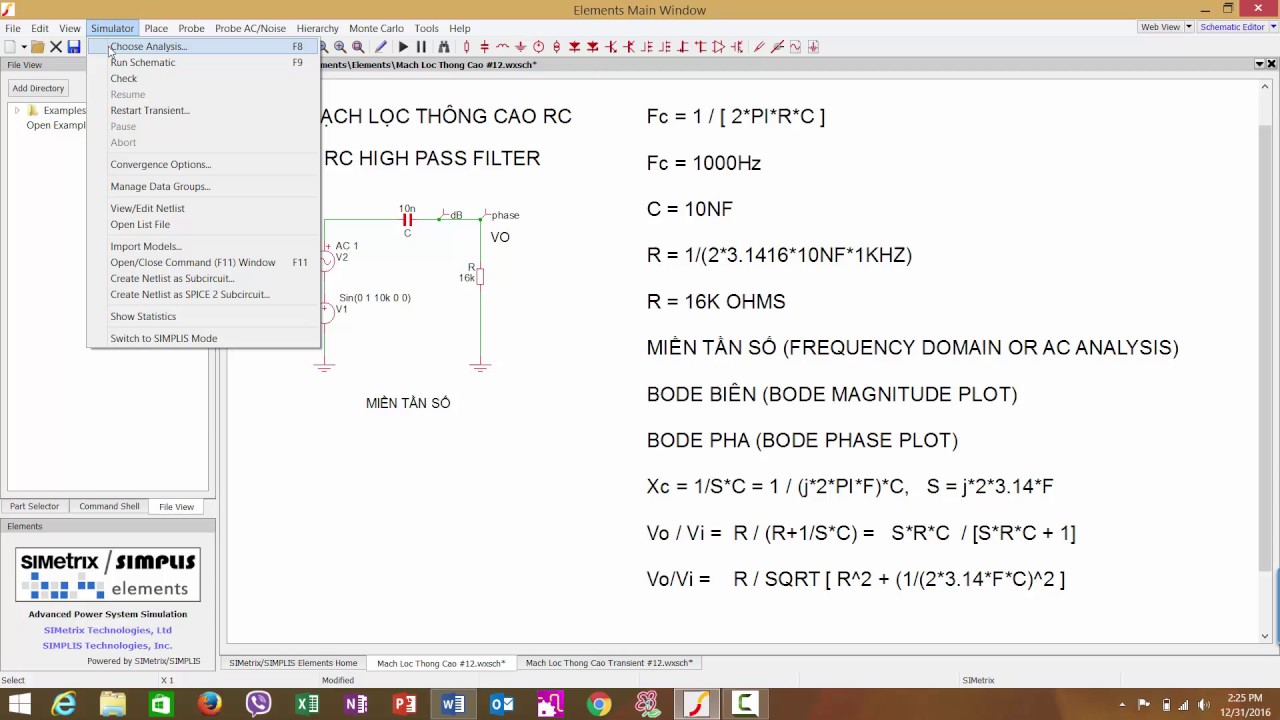Select Choose Analysis... menu entry

pyautogui.click(x=204, y=46)
